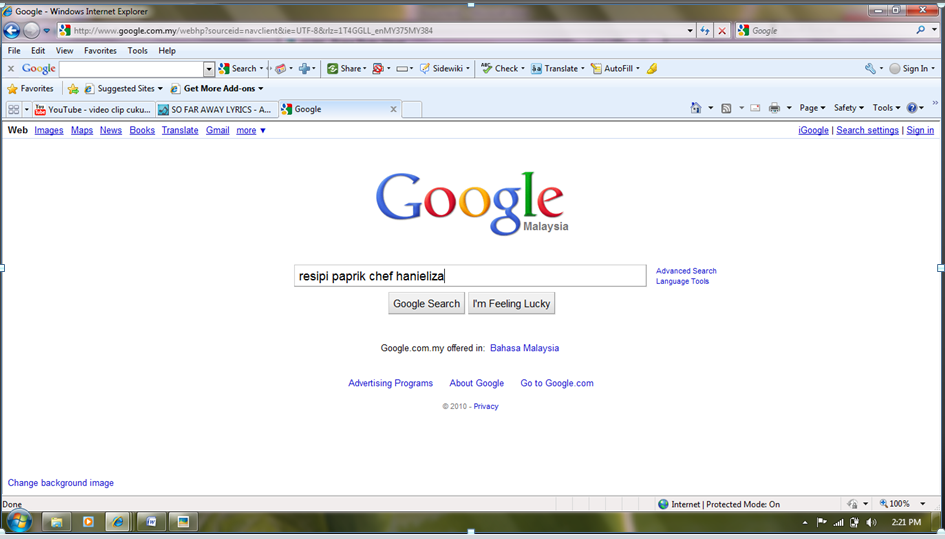Screen dimensions: 945x539
Task: Open the View menu
Action: click(64, 51)
